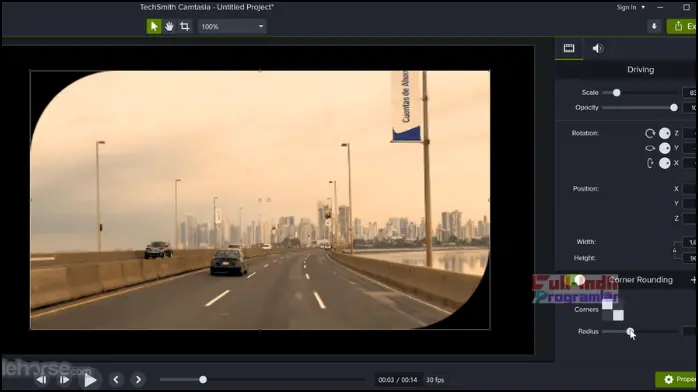Click the 30 fps indicator
The image size is (698, 392).
435,380
